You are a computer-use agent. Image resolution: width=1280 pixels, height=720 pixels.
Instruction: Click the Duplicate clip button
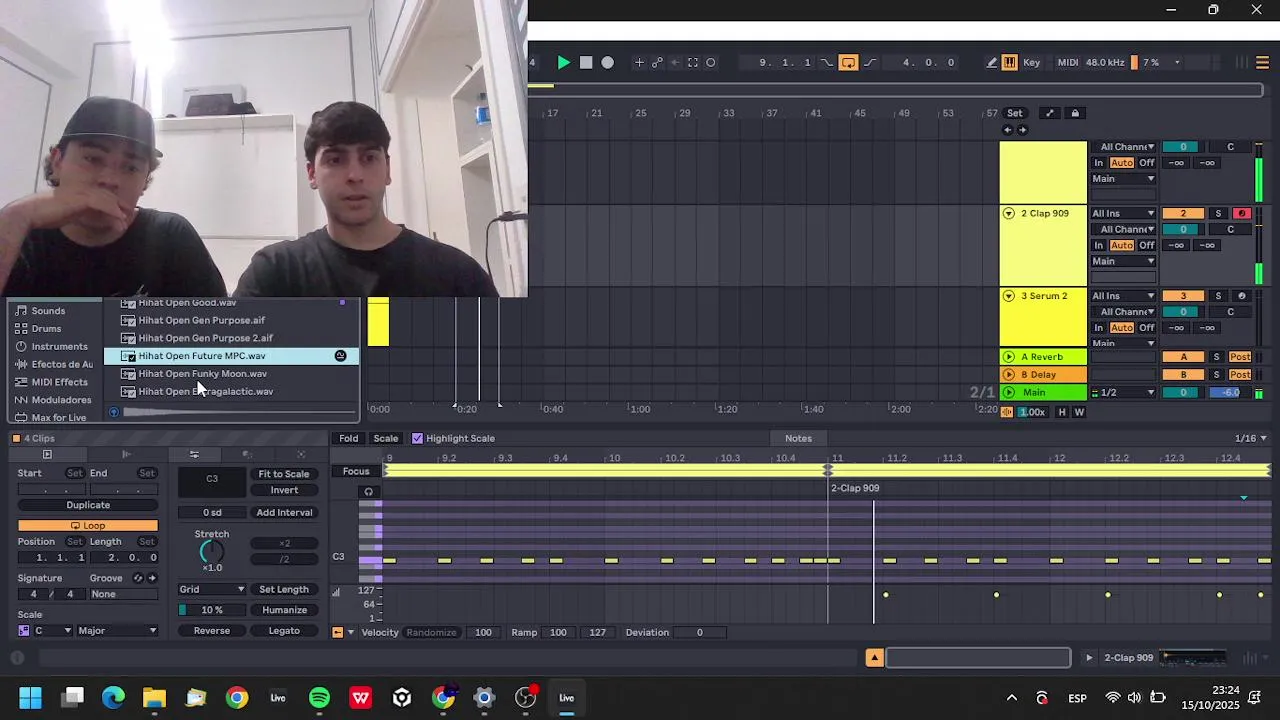[x=88, y=505]
